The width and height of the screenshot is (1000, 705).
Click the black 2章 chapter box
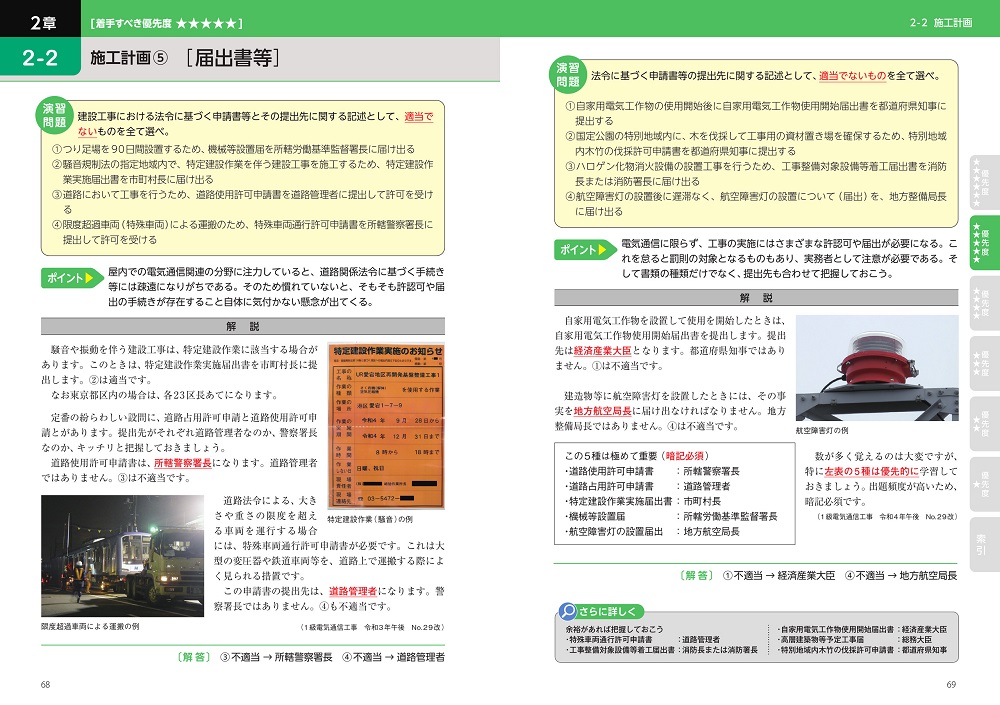click(x=41, y=19)
